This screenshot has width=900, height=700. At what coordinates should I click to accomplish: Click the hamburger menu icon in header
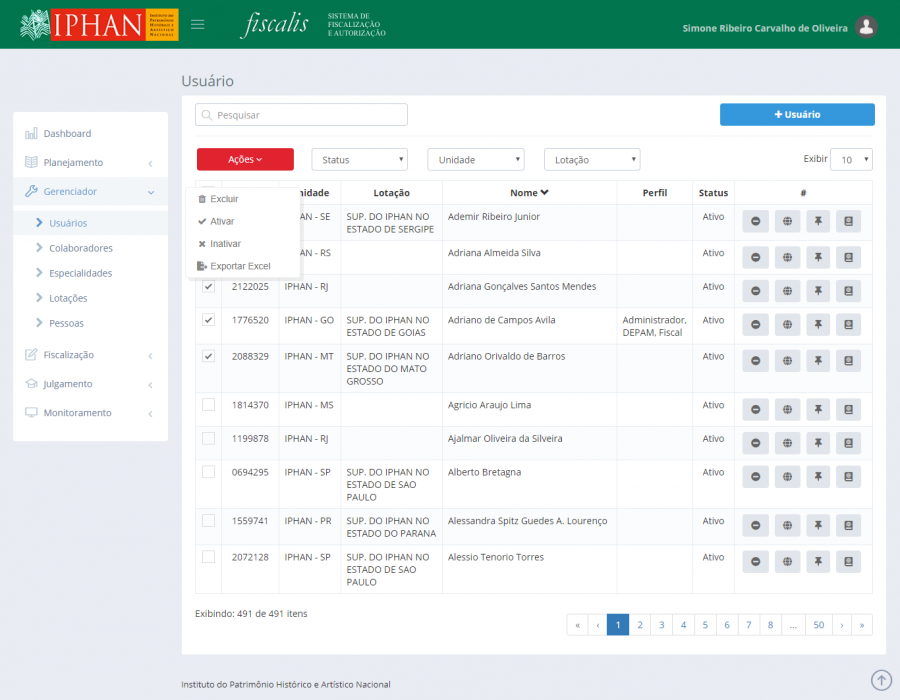point(198,24)
